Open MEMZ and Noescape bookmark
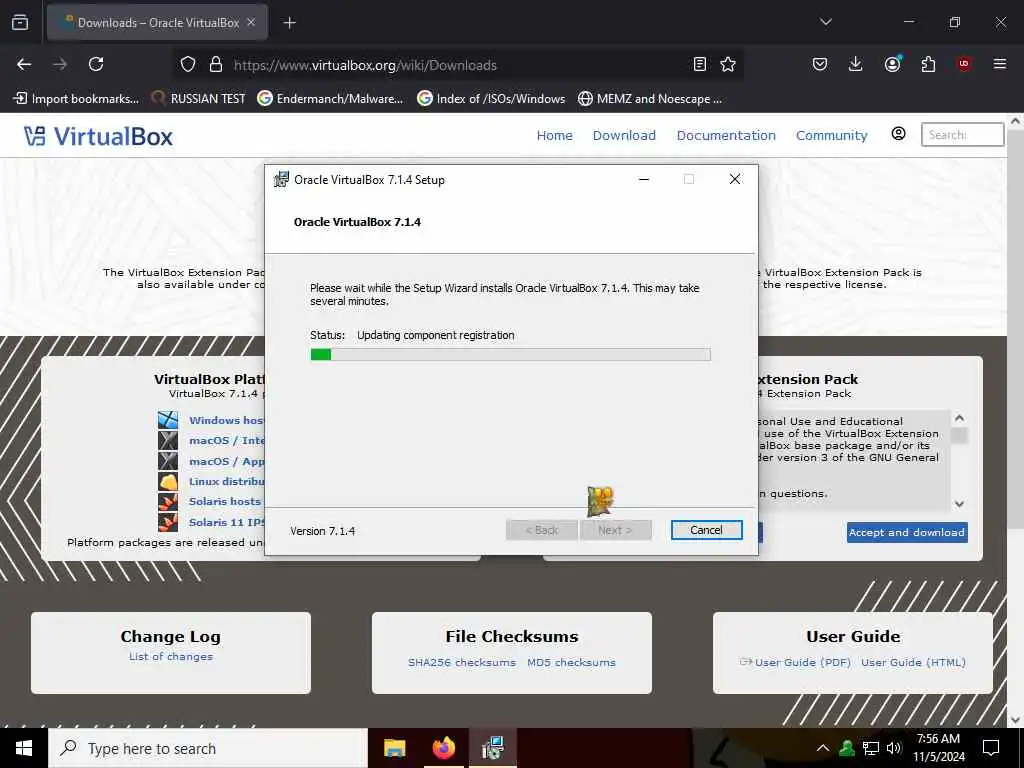Viewport: 1024px width, 768px height. click(x=650, y=99)
